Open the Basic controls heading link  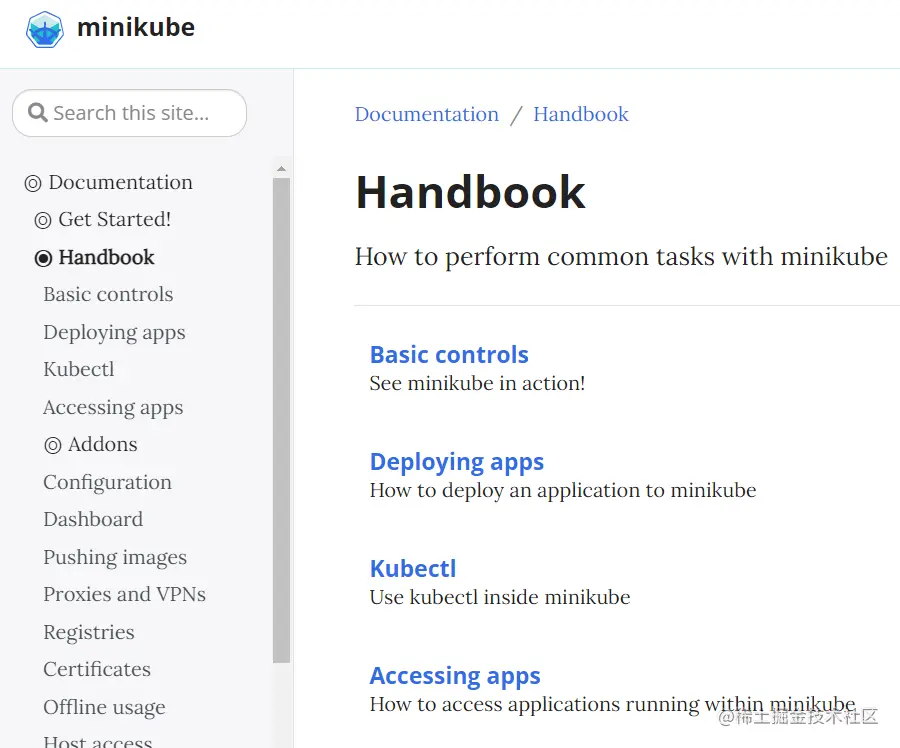pos(449,355)
